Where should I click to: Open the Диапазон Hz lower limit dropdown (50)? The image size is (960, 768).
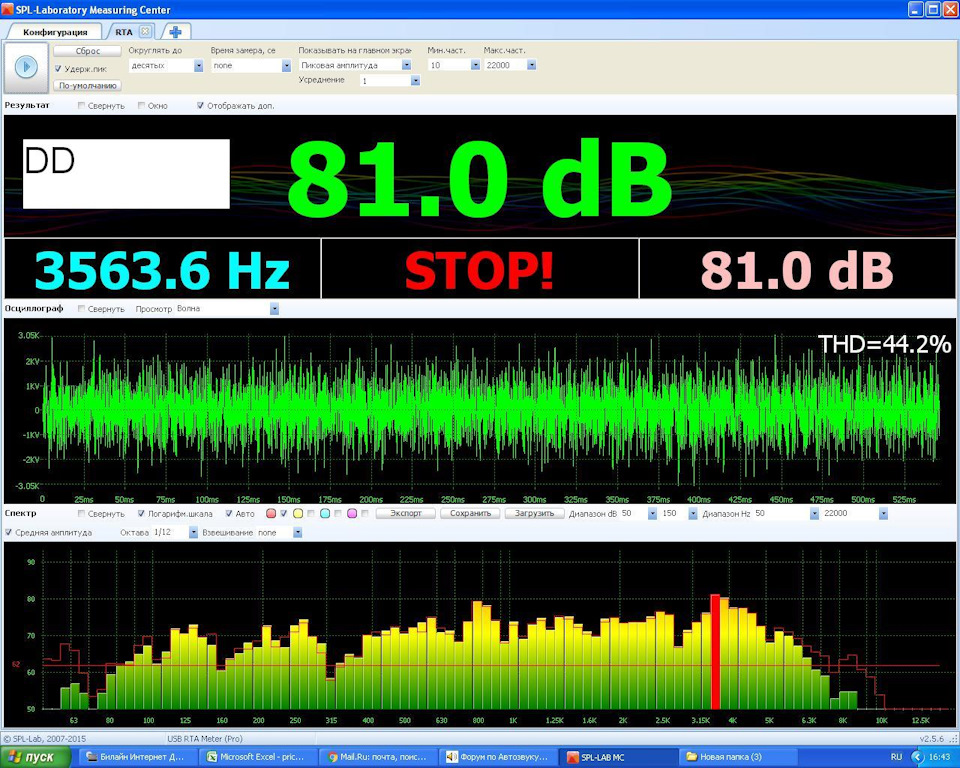(814, 514)
